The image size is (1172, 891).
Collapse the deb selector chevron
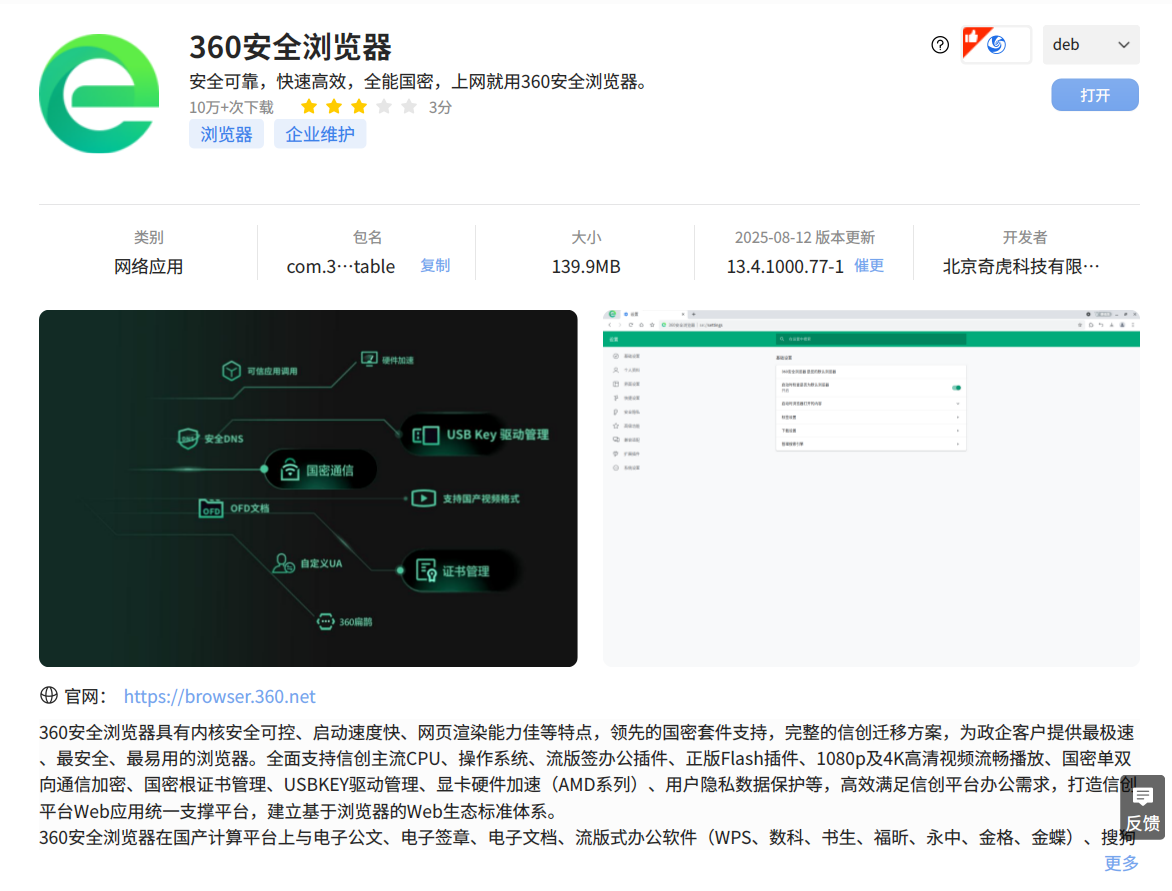(1124, 44)
